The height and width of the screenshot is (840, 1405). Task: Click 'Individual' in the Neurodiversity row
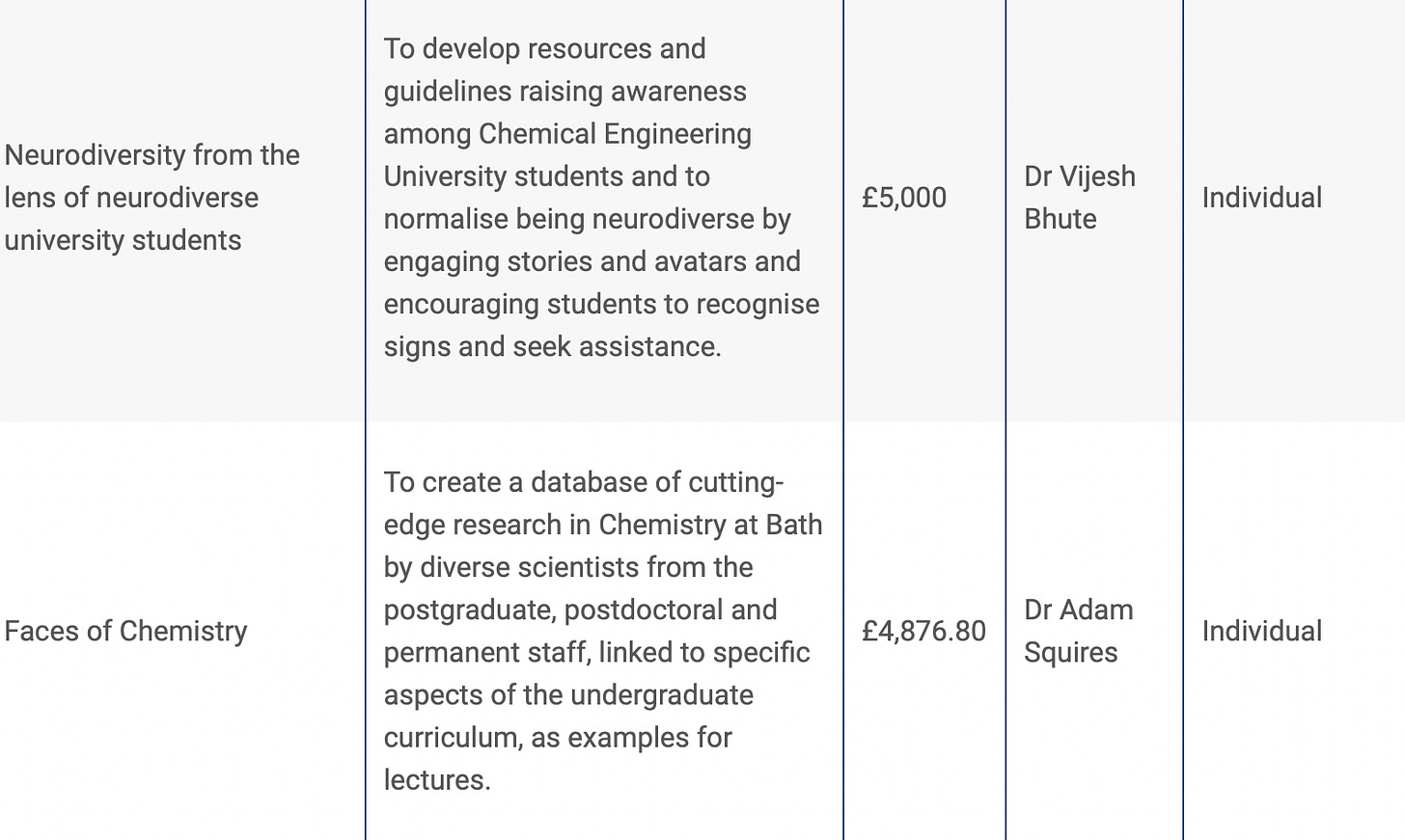pos(1261,198)
